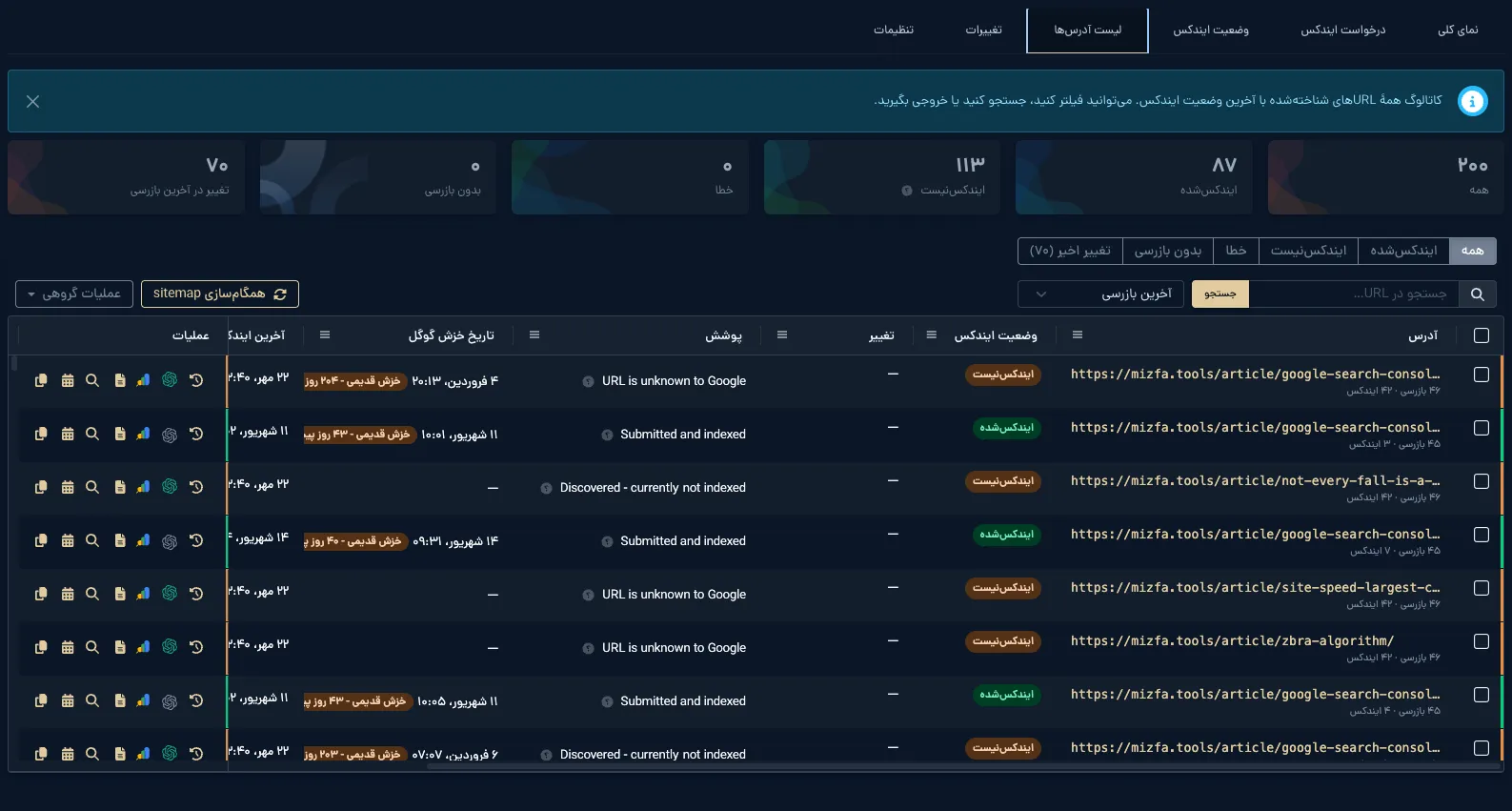Click analytics bar-chart icon in not-every-fall-is-a row
The width and height of the screenshot is (1512, 811).
143,487
